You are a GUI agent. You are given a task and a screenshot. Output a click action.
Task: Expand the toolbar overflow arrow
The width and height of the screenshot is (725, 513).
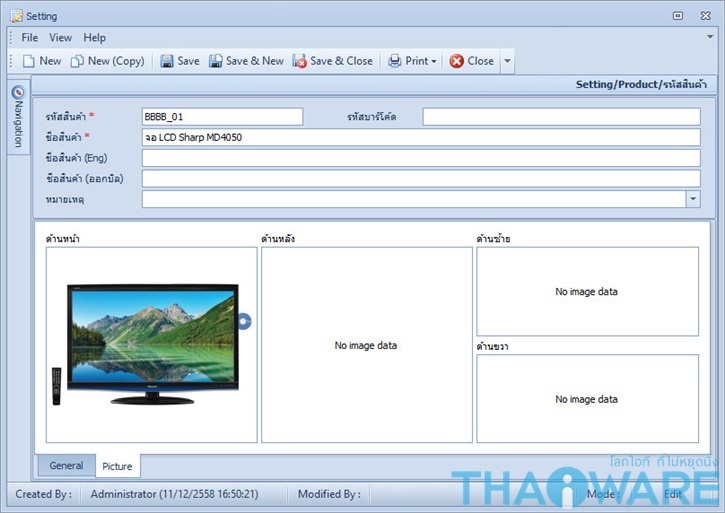pyautogui.click(x=507, y=61)
